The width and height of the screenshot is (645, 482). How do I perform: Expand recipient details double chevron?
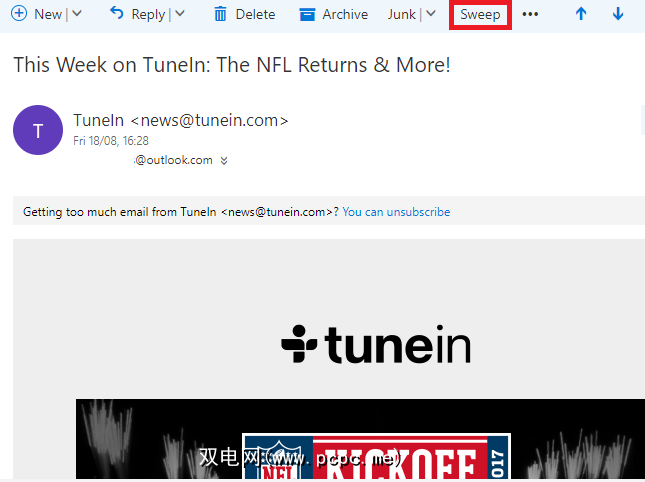point(224,160)
